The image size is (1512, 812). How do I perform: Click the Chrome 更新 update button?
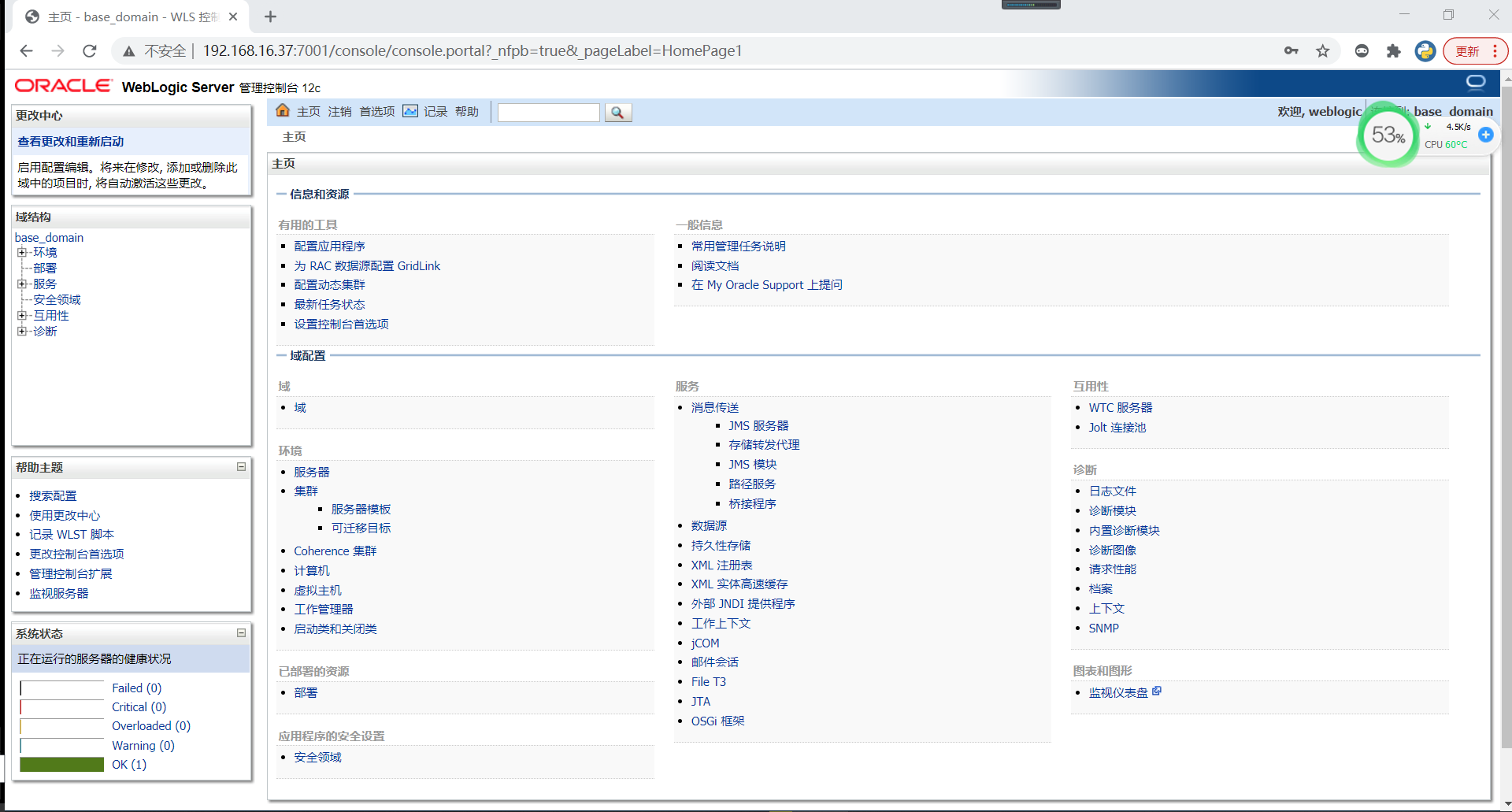(x=1476, y=51)
